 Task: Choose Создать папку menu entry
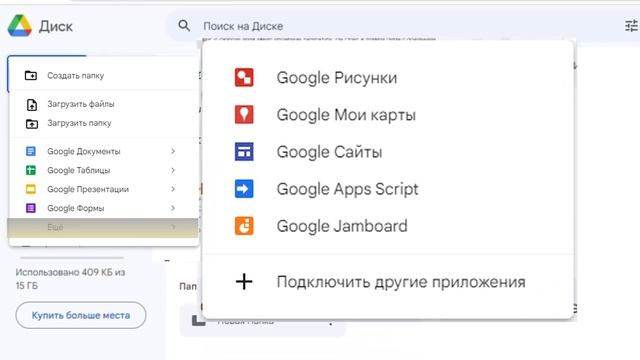tap(104, 76)
